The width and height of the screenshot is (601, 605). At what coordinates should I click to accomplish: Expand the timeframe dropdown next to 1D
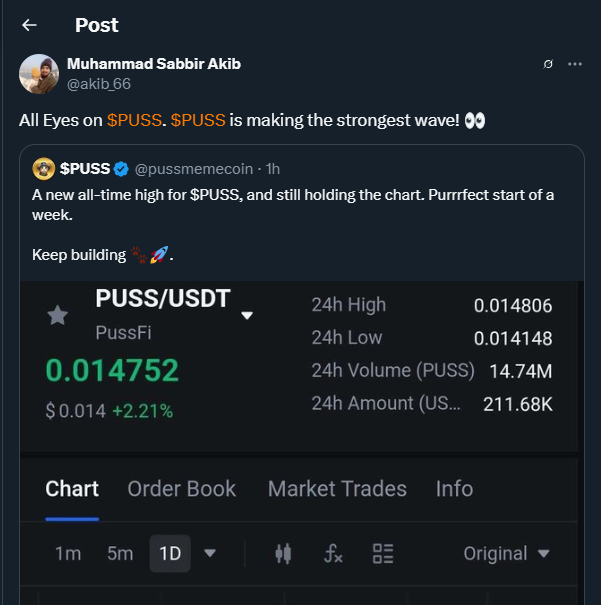(x=210, y=553)
